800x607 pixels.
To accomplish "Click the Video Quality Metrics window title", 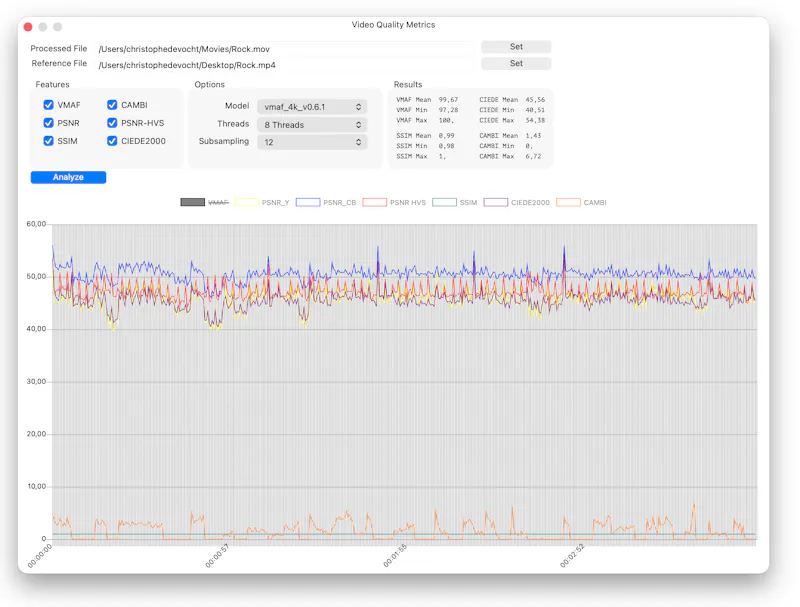I will 393,24.
